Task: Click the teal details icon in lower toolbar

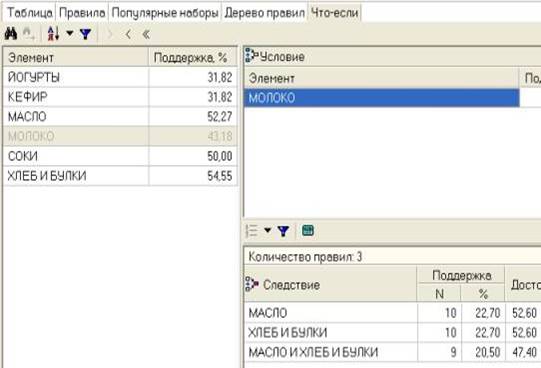Action: (308, 230)
